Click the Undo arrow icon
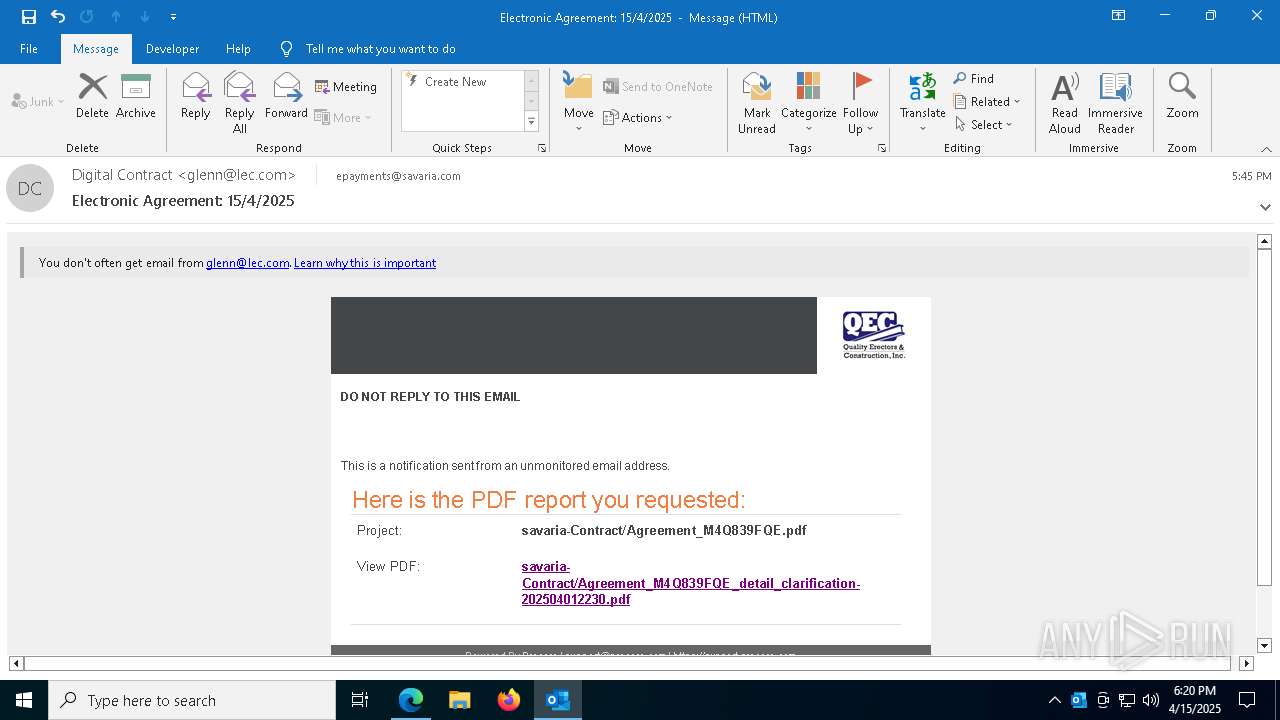Viewport: 1280px width, 720px height. [x=58, y=17]
